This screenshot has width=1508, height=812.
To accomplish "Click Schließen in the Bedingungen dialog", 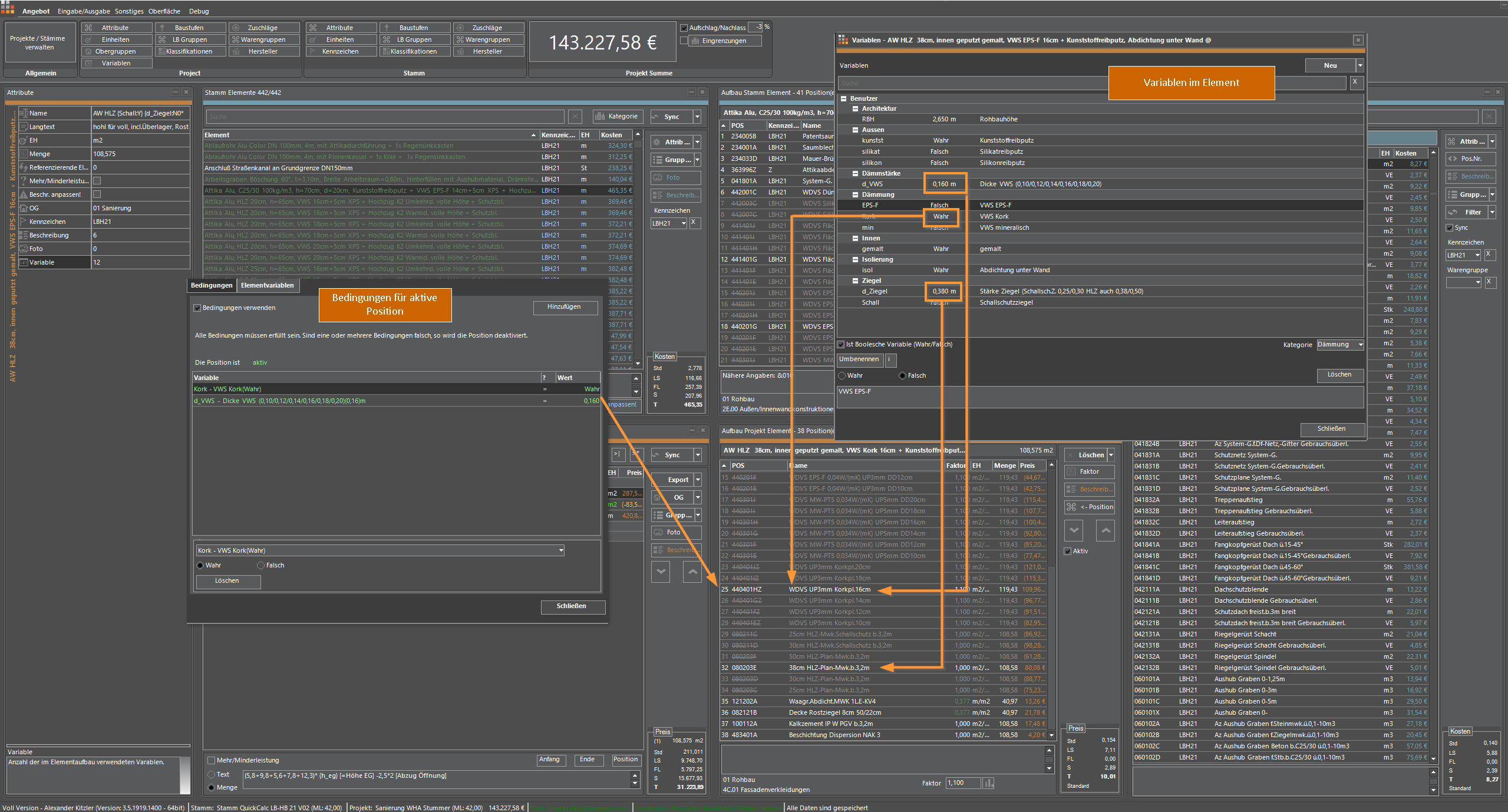I will (572, 606).
